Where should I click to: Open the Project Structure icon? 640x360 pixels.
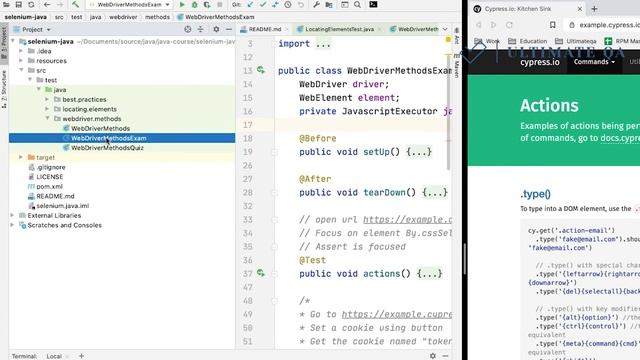[x=329, y=4]
